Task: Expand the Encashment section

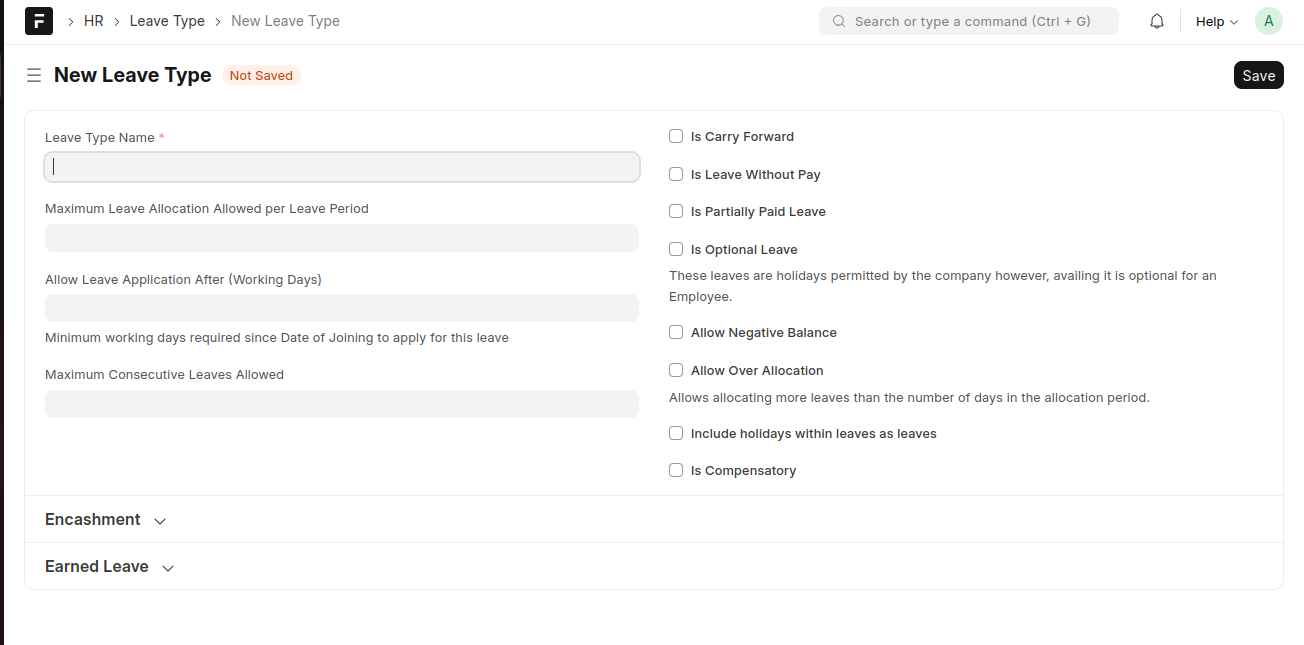Action: pos(105,520)
